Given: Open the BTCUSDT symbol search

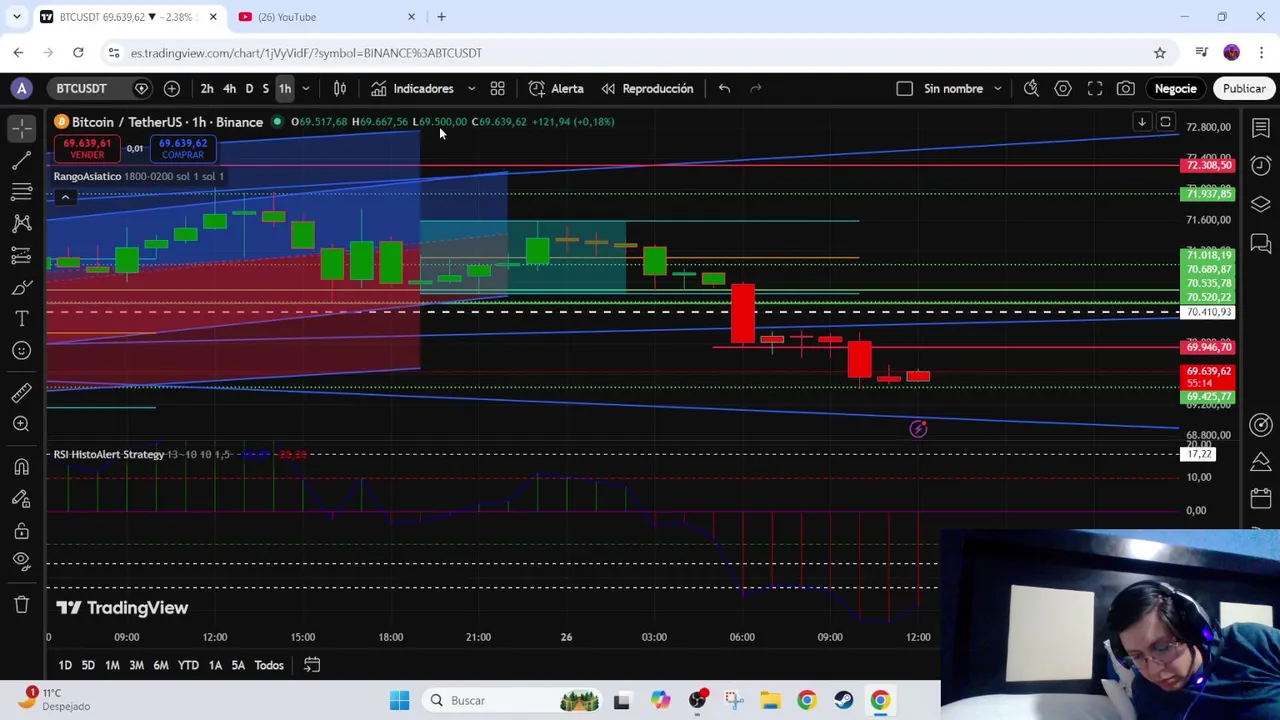Looking at the screenshot, I should pyautogui.click(x=81, y=89).
